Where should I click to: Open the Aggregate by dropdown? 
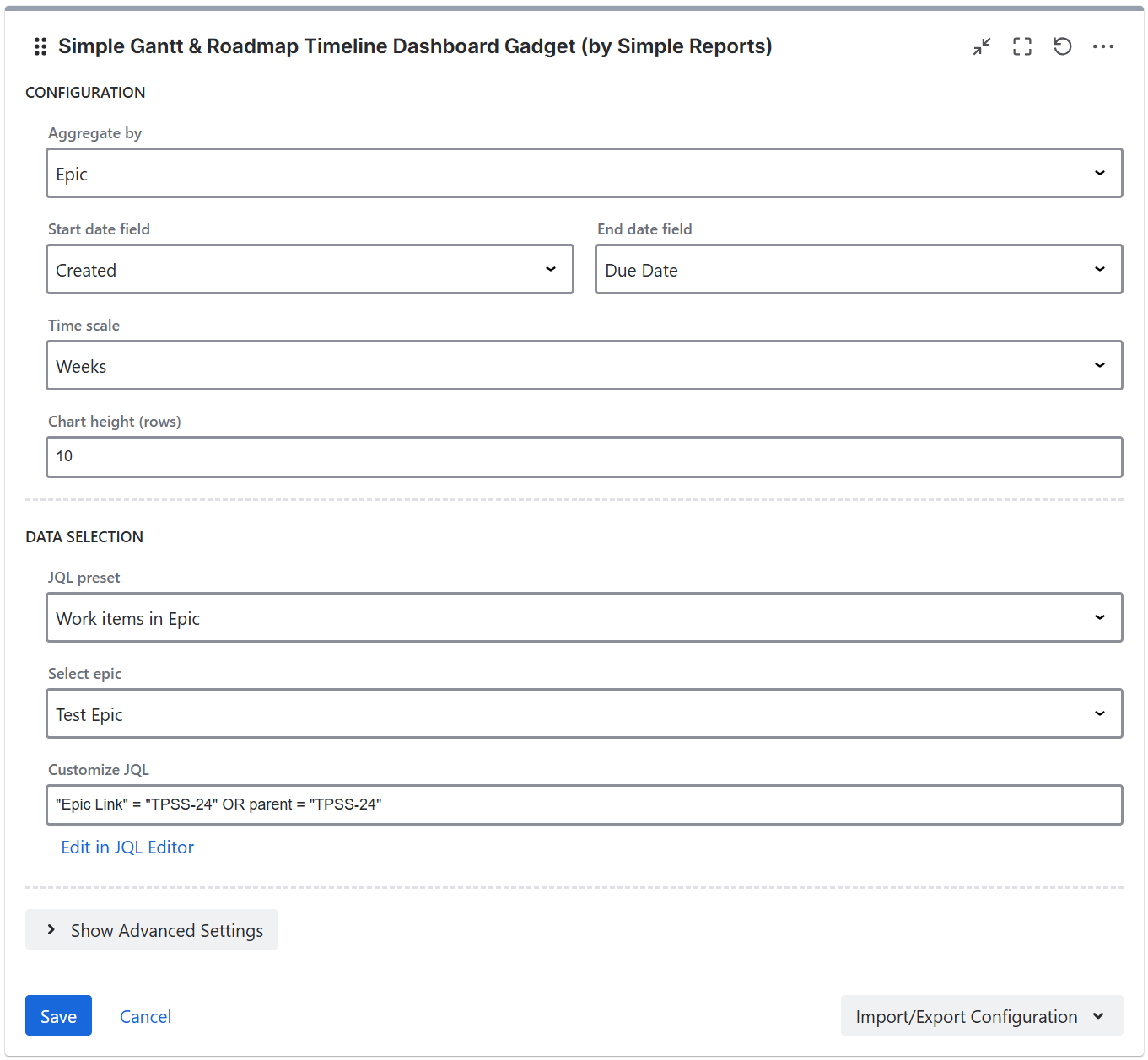click(584, 174)
